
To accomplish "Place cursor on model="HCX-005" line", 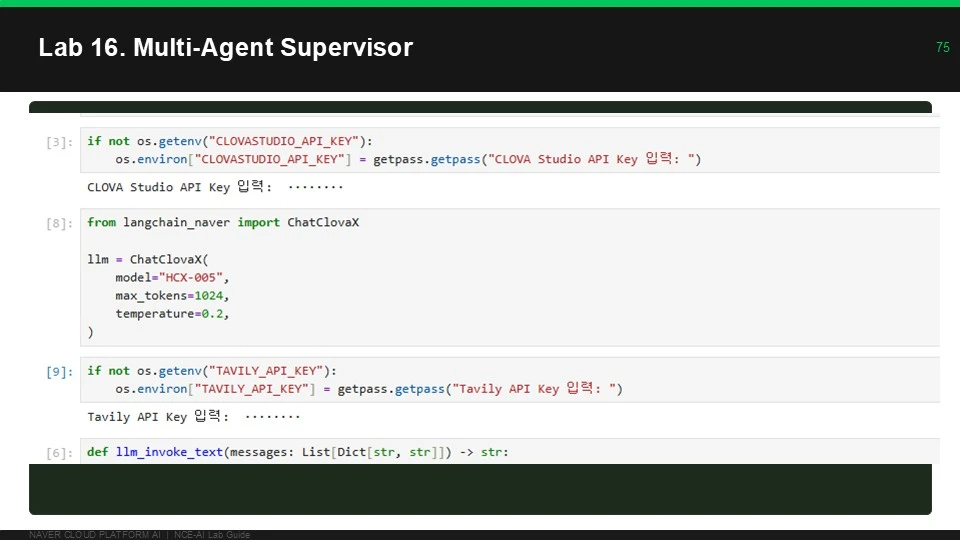I will [x=172, y=277].
